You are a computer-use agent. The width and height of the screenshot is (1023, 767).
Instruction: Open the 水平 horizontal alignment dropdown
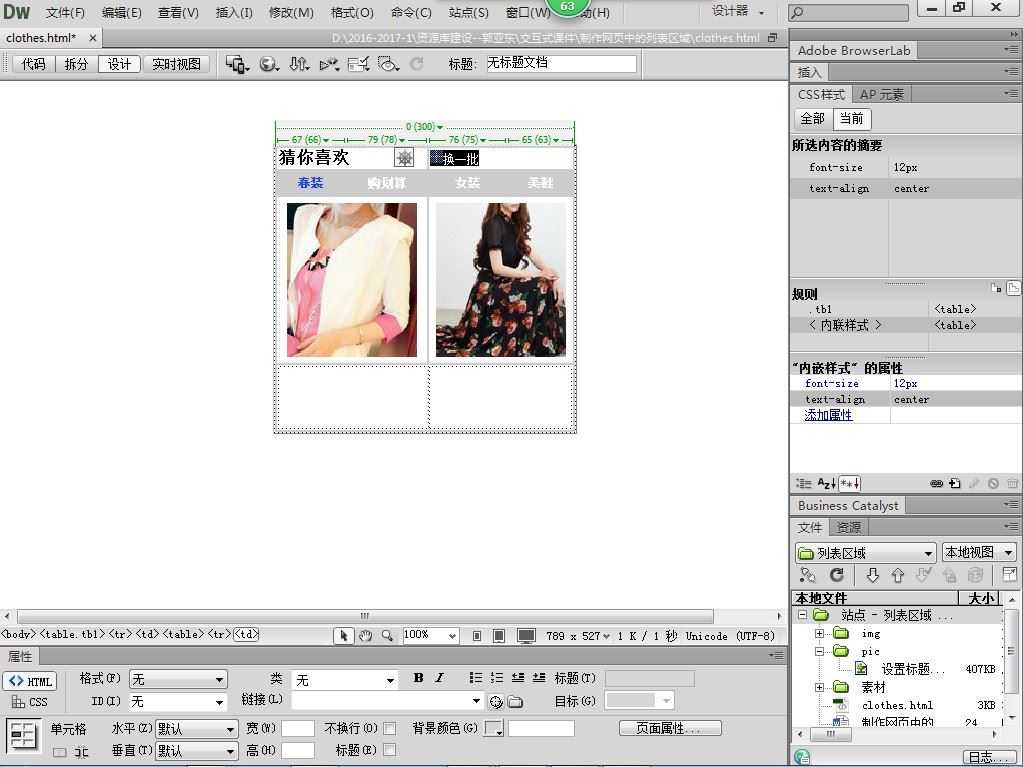(x=196, y=729)
